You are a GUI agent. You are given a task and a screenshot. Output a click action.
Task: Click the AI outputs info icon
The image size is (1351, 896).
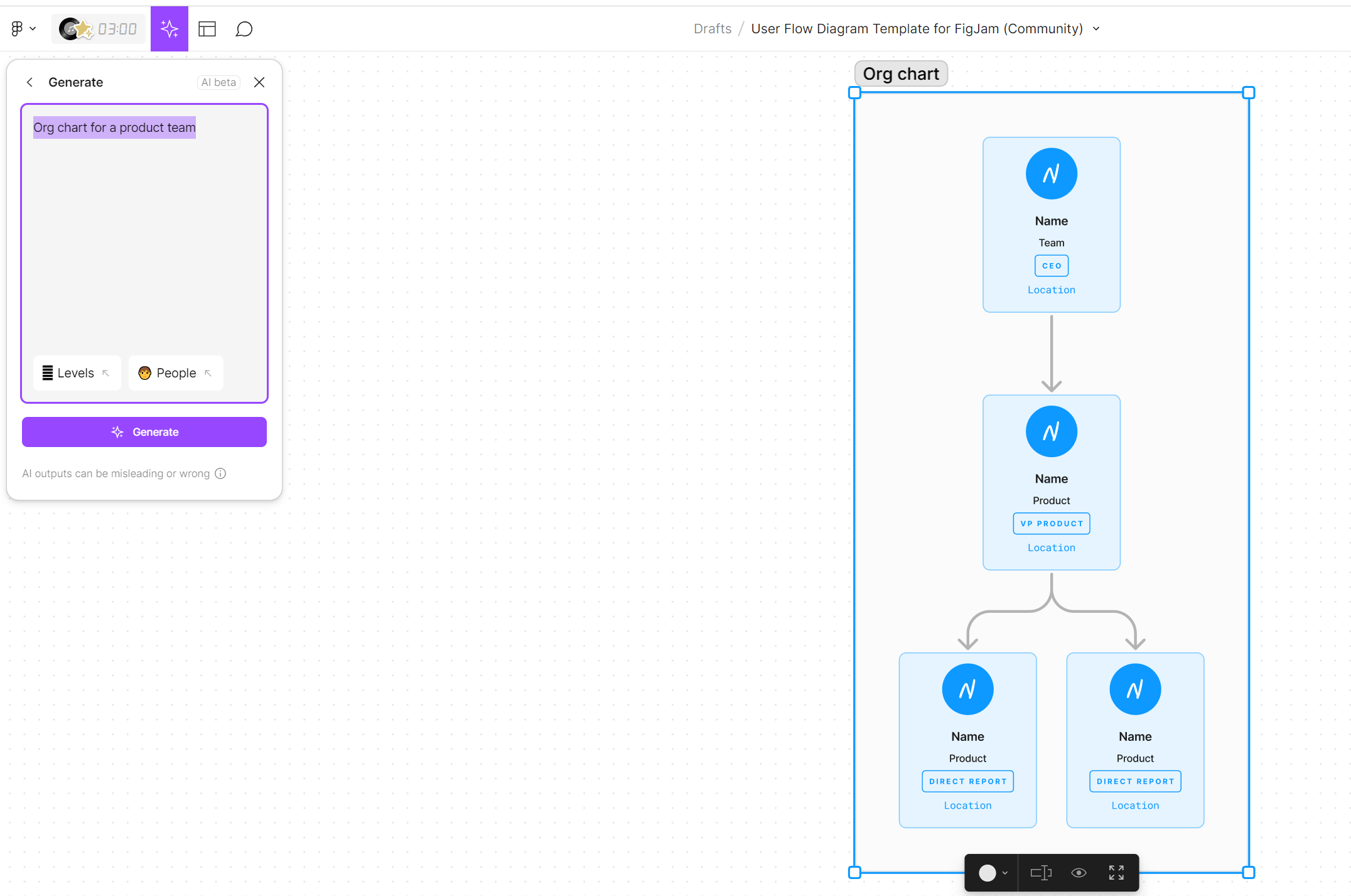(220, 473)
